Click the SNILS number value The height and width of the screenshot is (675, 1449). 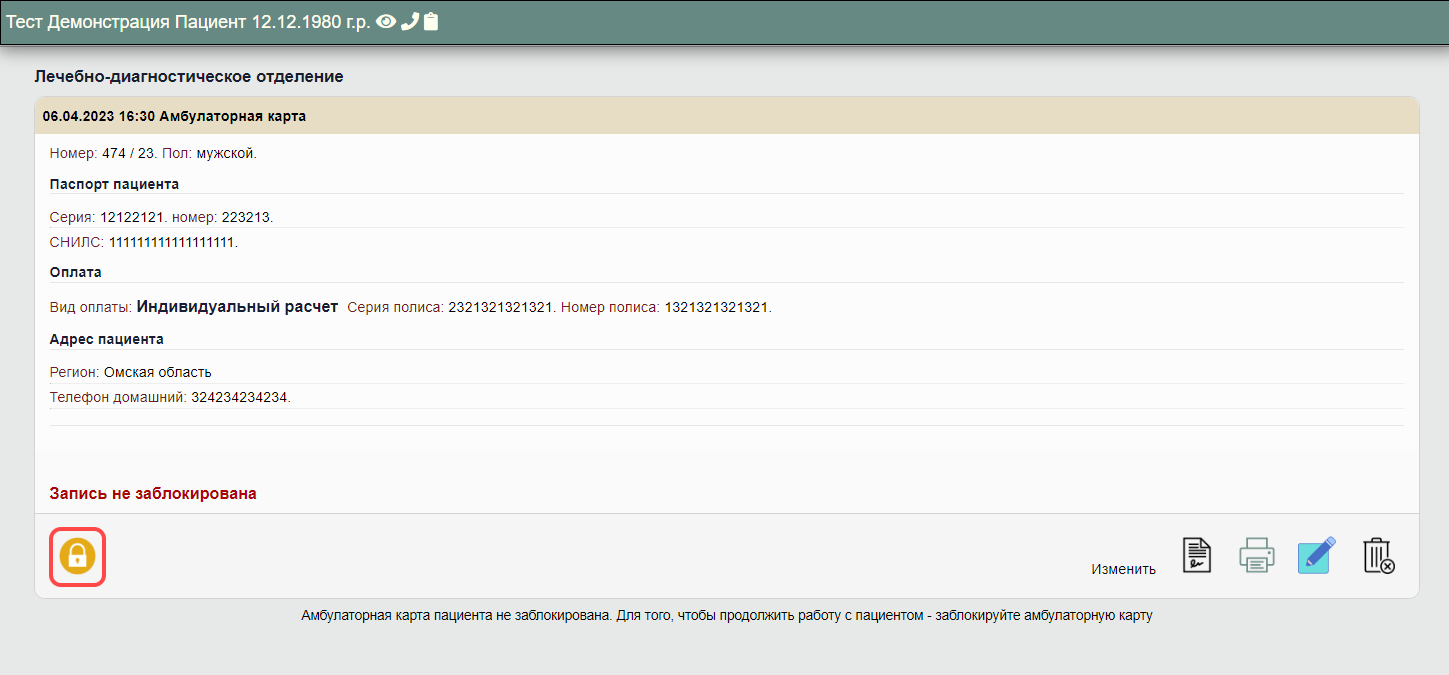(x=172, y=242)
